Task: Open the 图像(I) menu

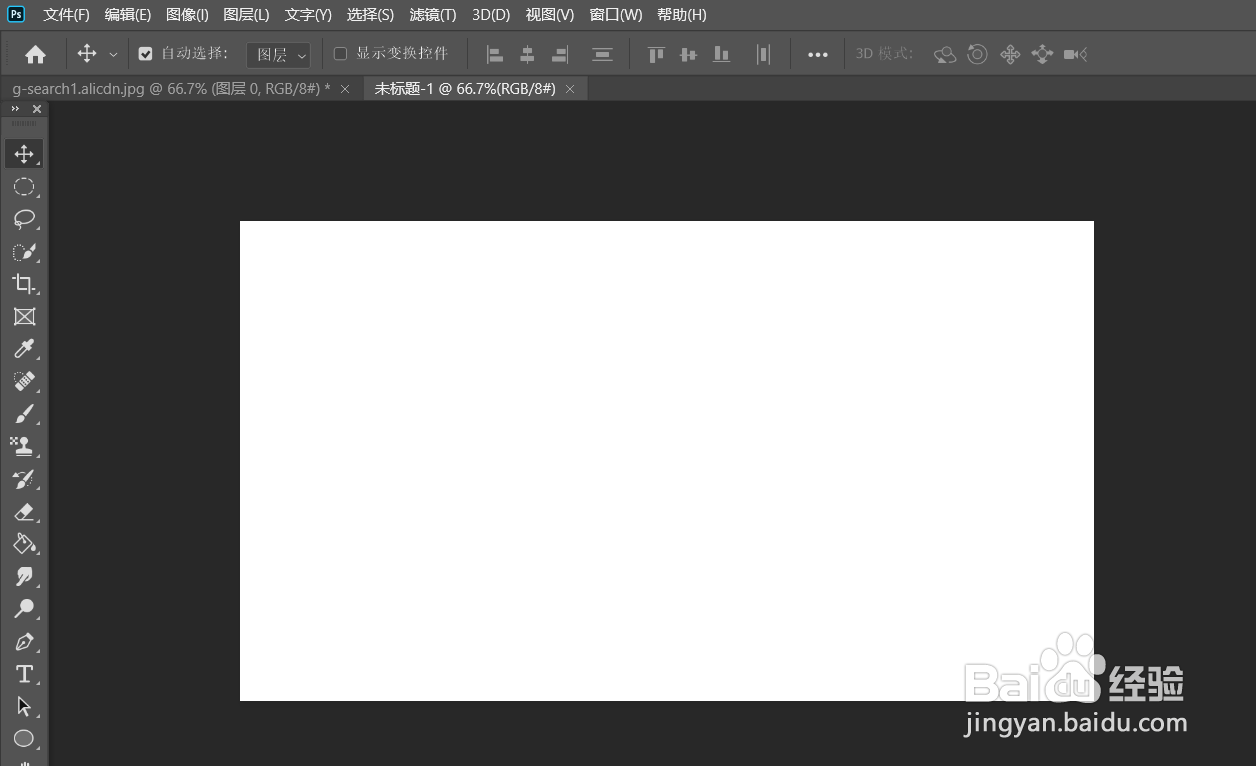Action: click(187, 14)
